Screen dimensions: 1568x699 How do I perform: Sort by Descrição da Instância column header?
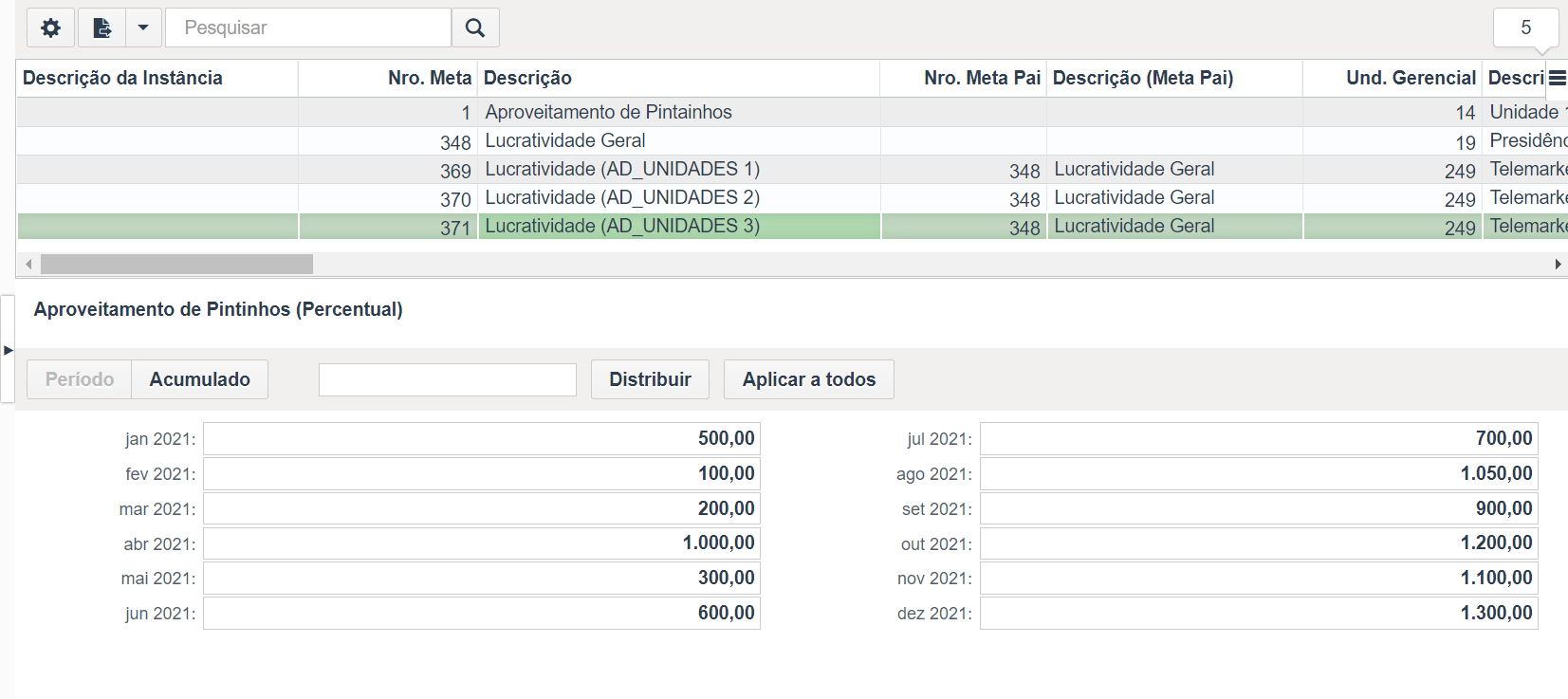pyautogui.click(x=157, y=78)
